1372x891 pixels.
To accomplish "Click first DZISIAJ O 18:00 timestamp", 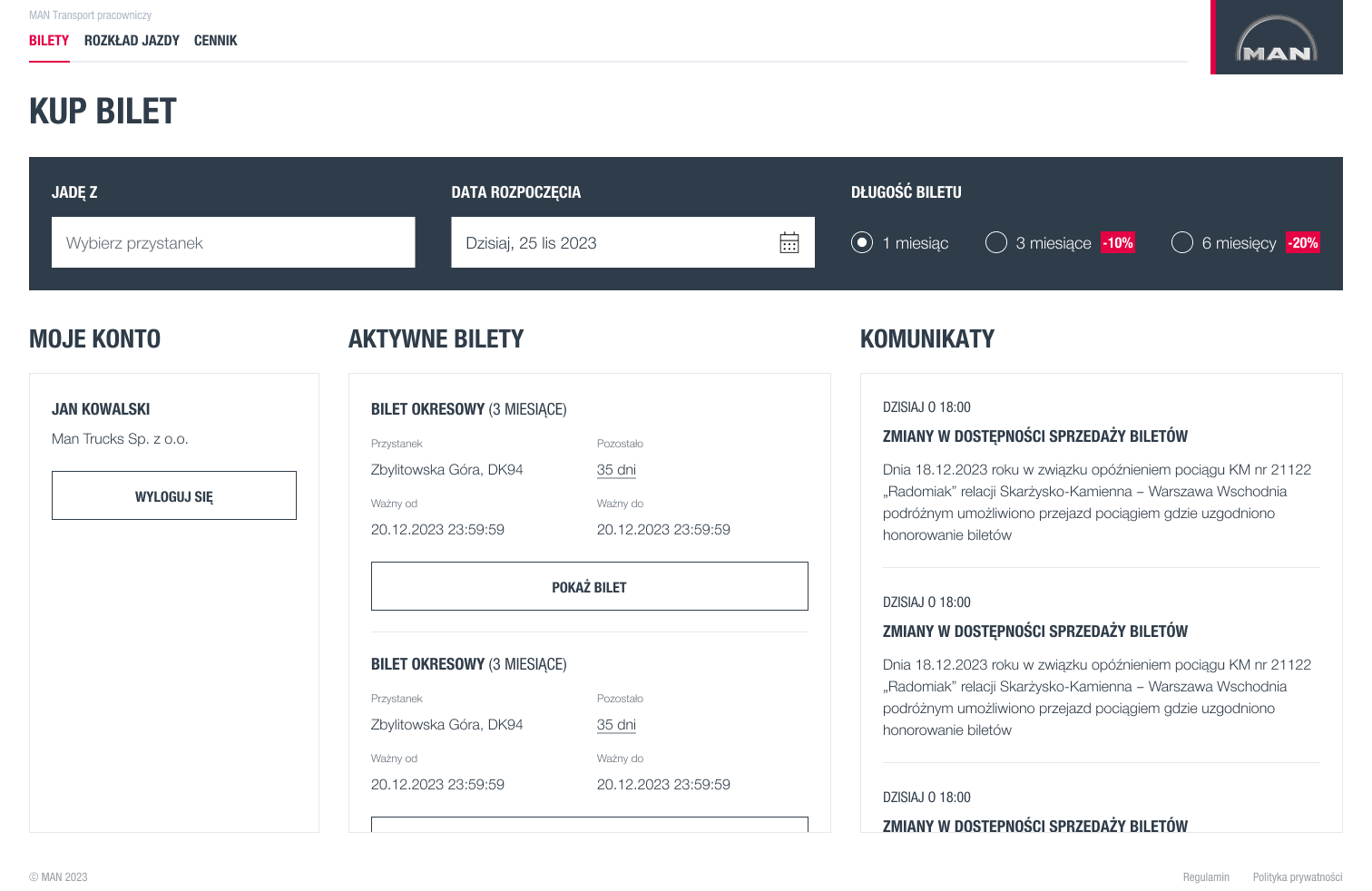I will pos(926,407).
